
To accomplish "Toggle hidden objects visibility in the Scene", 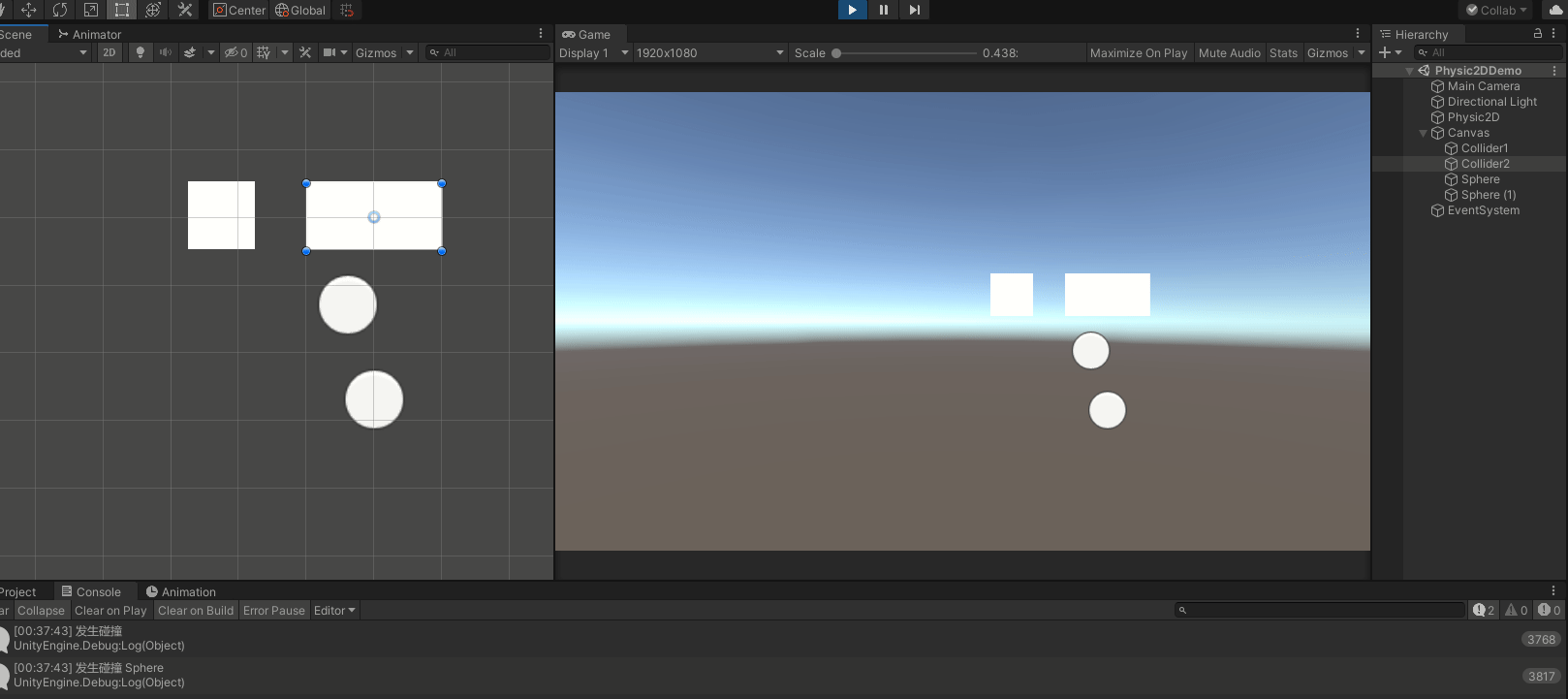I will (236, 52).
